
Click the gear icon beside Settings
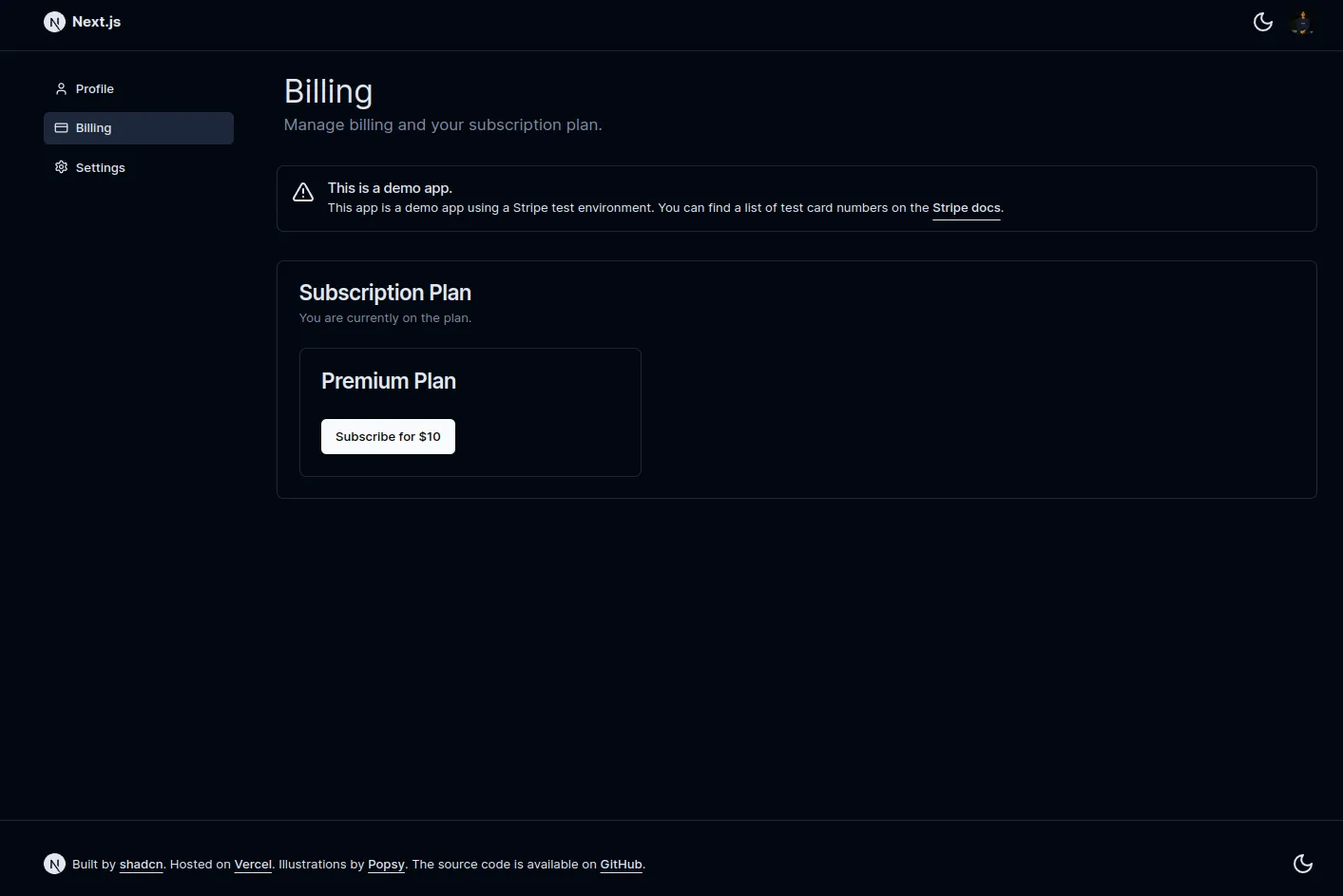61,167
